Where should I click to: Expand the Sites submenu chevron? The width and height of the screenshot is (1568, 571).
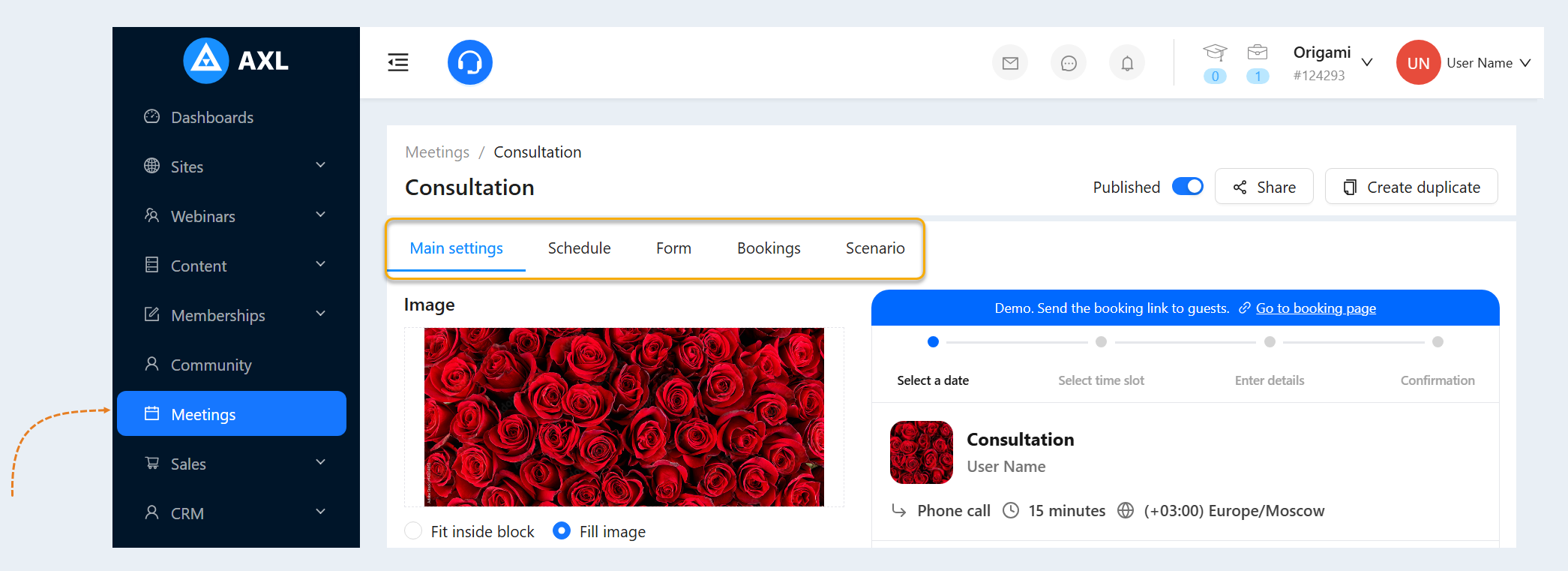pos(321,165)
